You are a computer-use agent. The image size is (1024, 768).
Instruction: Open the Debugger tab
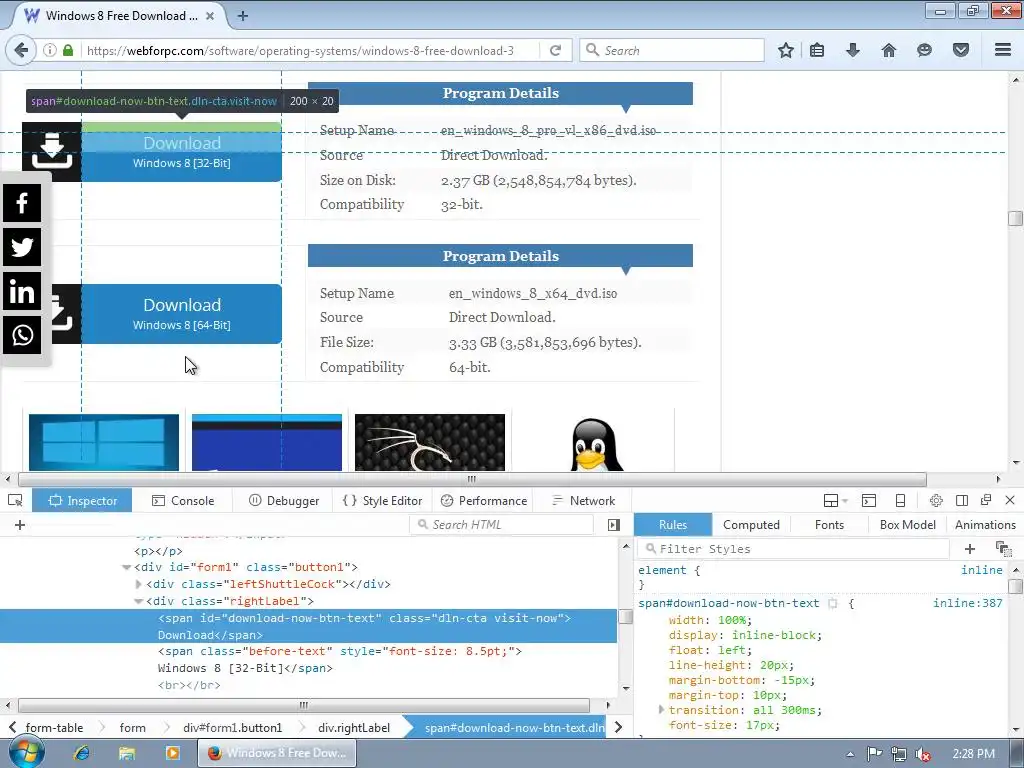click(284, 501)
